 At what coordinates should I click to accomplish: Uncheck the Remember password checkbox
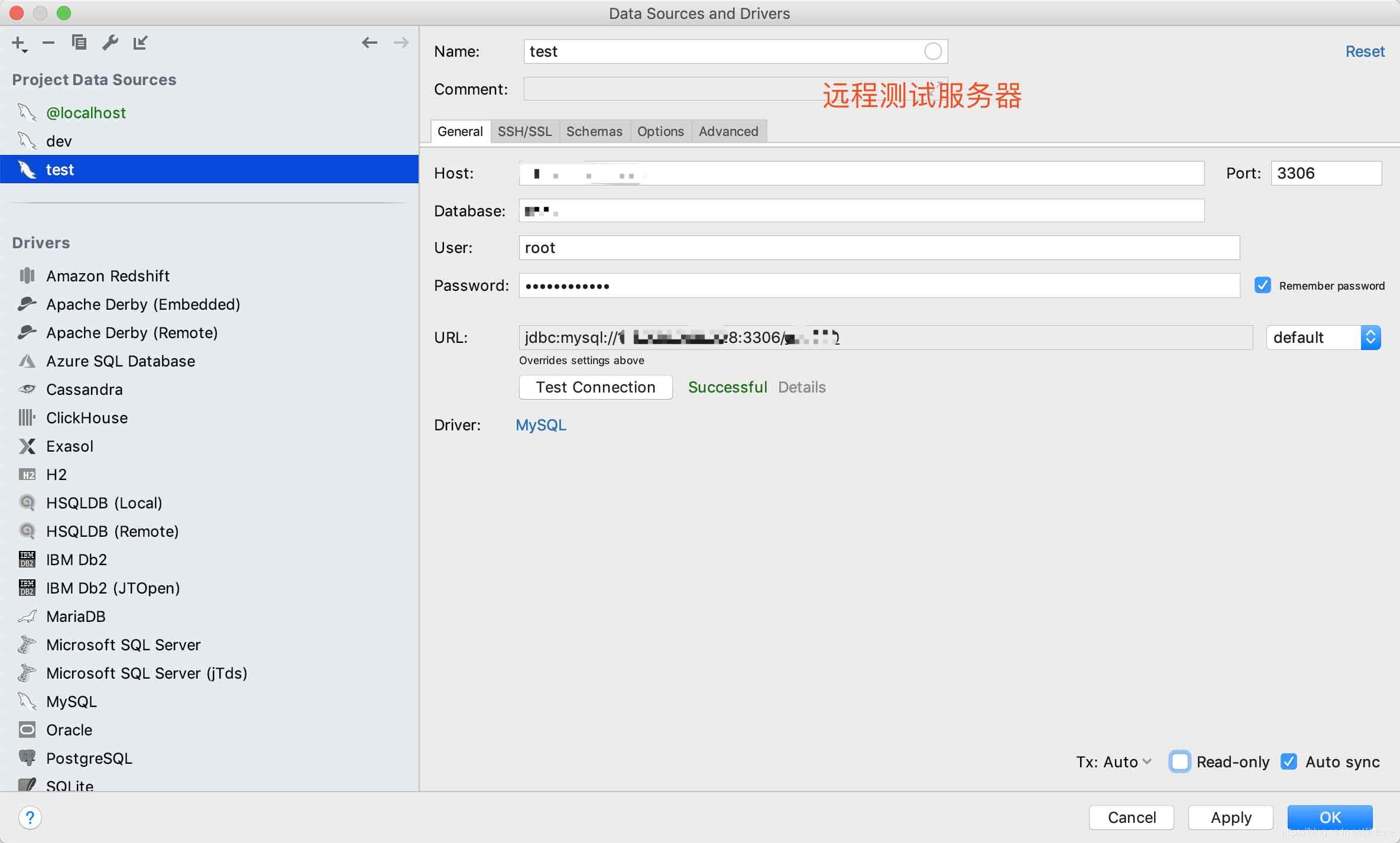pyautogui.click(x=1262, y=286)
